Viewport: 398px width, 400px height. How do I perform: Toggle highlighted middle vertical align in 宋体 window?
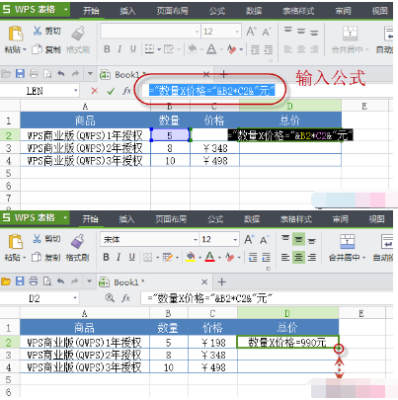[298, 239]
